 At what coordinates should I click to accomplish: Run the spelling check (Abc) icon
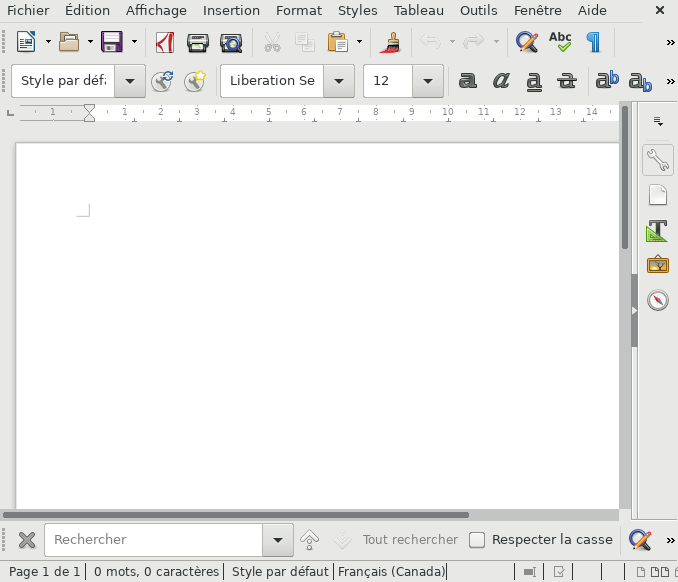point(560,42)
